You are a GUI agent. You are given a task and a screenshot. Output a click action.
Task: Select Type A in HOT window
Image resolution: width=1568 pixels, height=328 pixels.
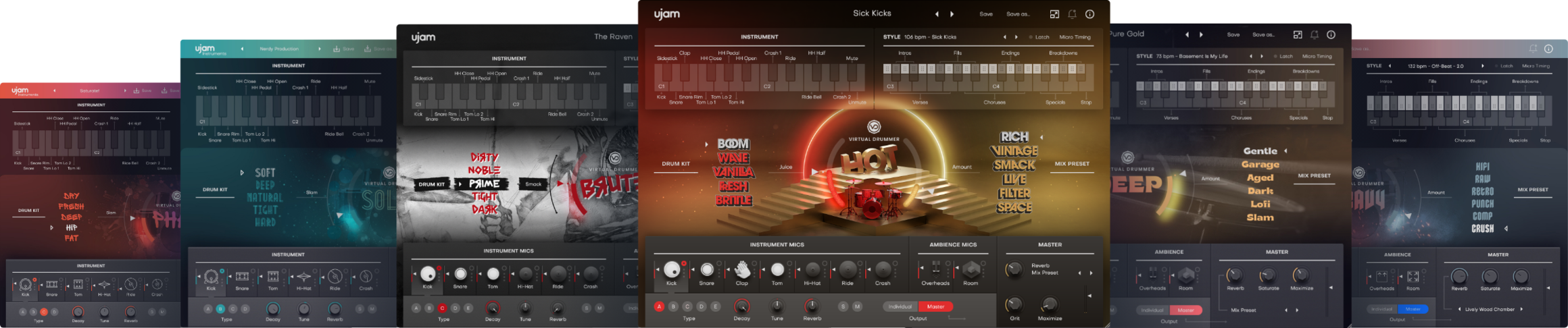[659, 306]
